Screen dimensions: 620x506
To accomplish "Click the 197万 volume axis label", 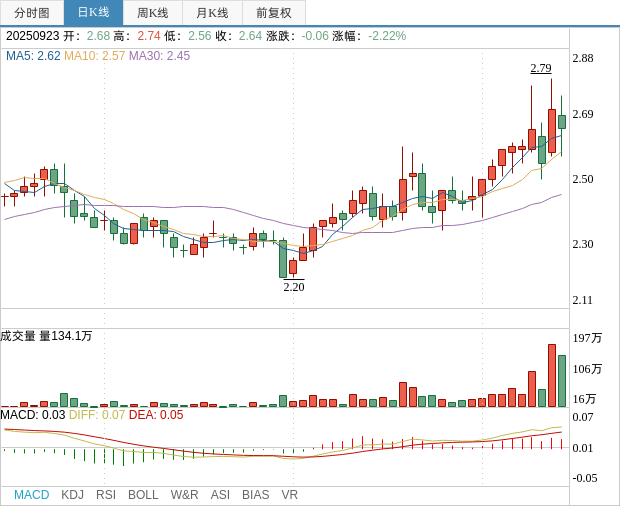I will point(587,338).
